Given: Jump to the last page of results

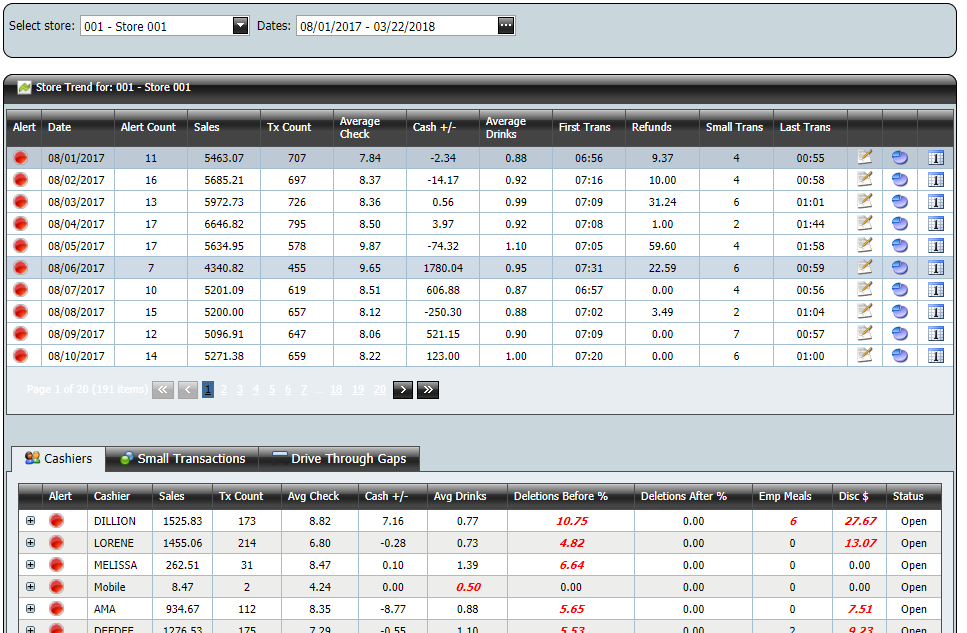Looking at the screenshot, I should click(428, 390).
